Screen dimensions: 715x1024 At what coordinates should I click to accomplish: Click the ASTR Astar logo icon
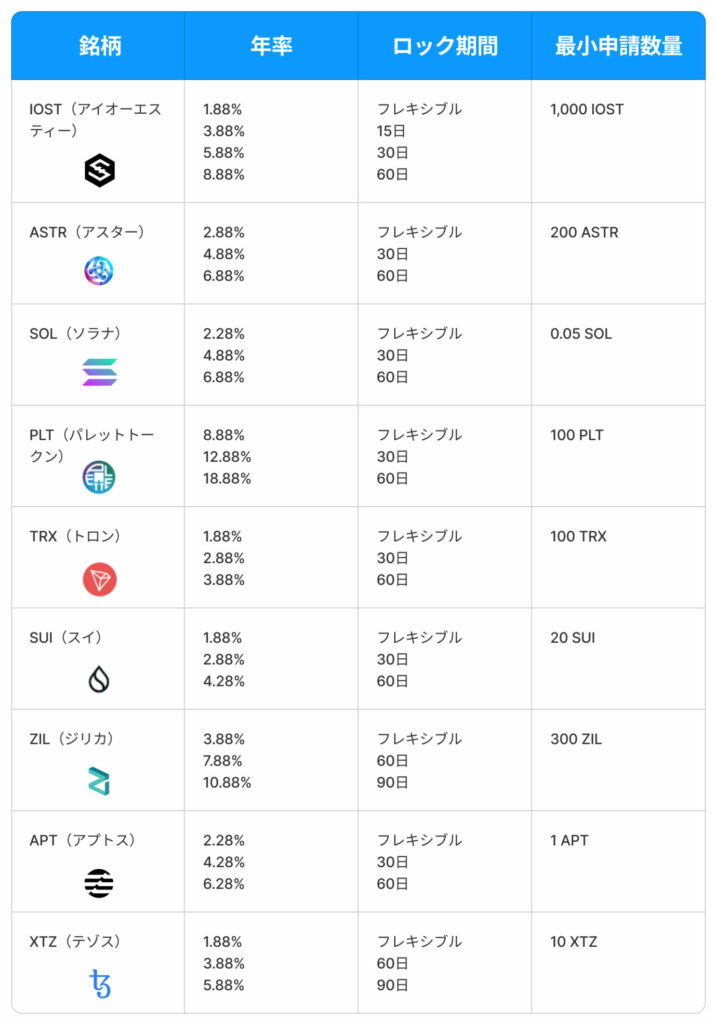pyautogui.click(x=99, y=270)
